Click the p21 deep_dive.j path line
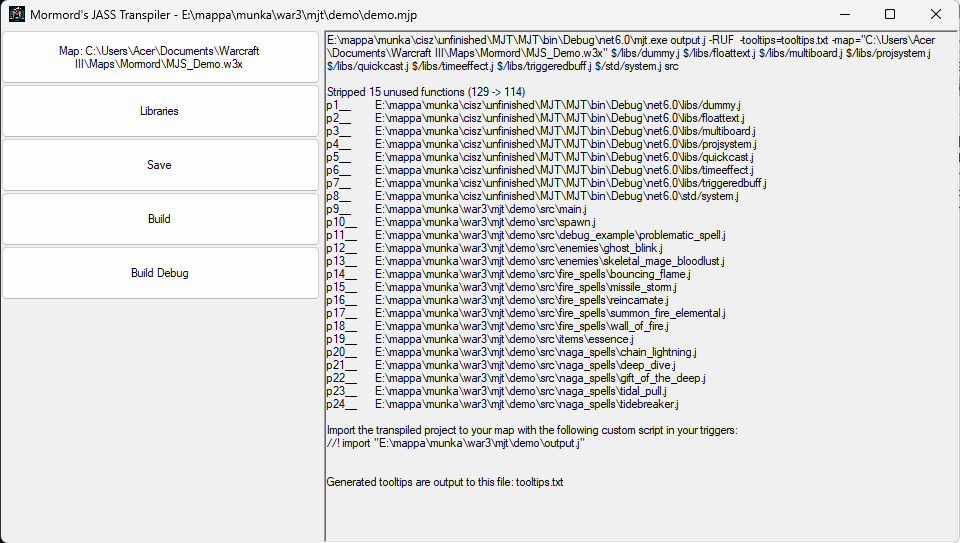Screen dimensions: 960x543 pyautogui.click(x=501, y=365)
